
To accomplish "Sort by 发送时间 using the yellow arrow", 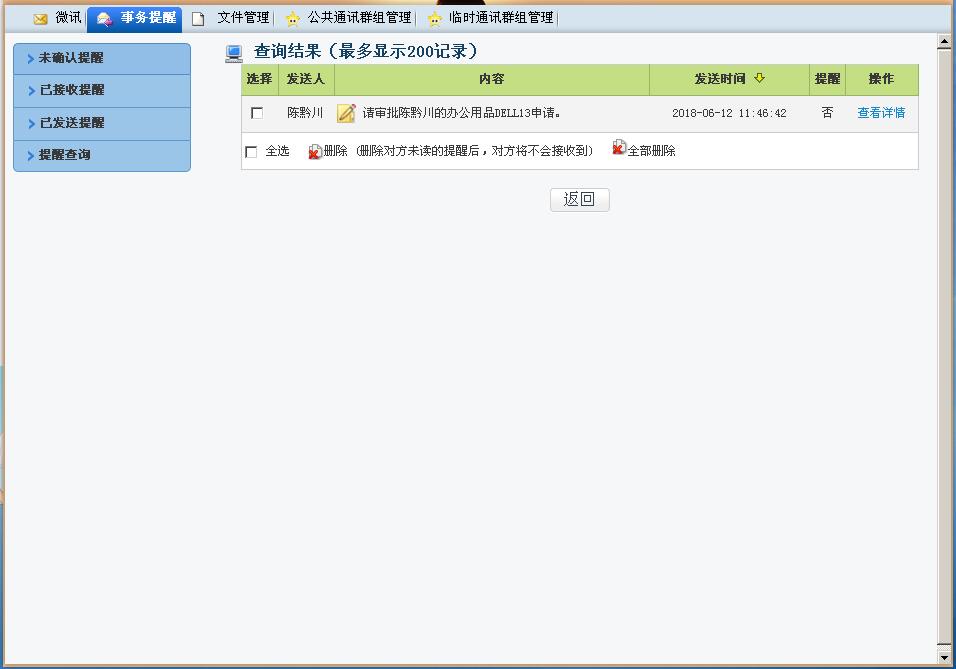I will tap(760, 79).
